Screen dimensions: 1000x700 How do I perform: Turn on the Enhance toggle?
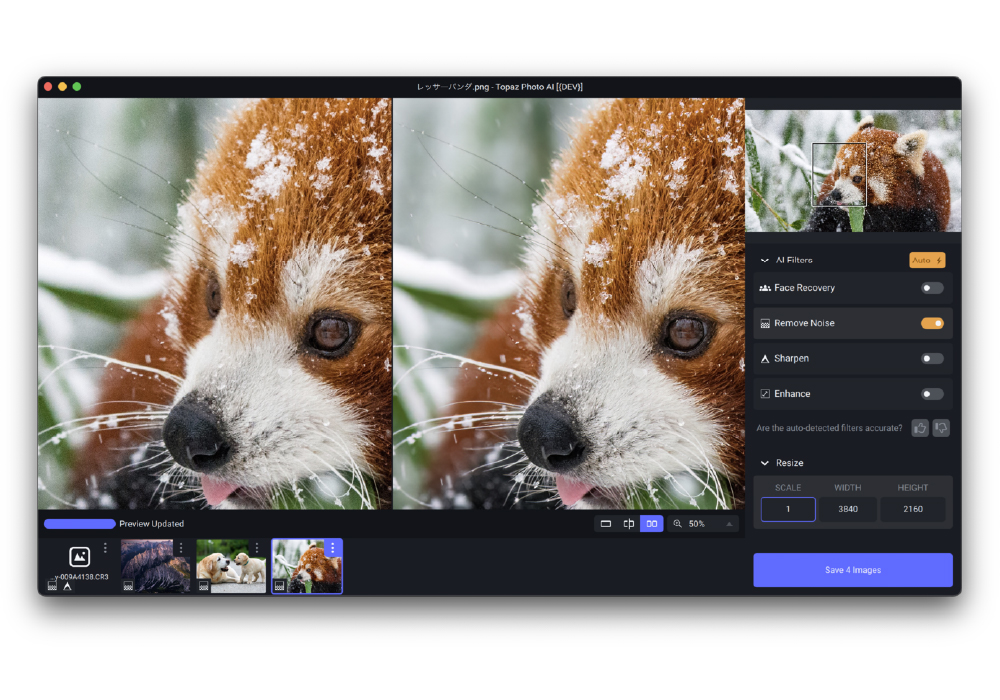[932, 394]
